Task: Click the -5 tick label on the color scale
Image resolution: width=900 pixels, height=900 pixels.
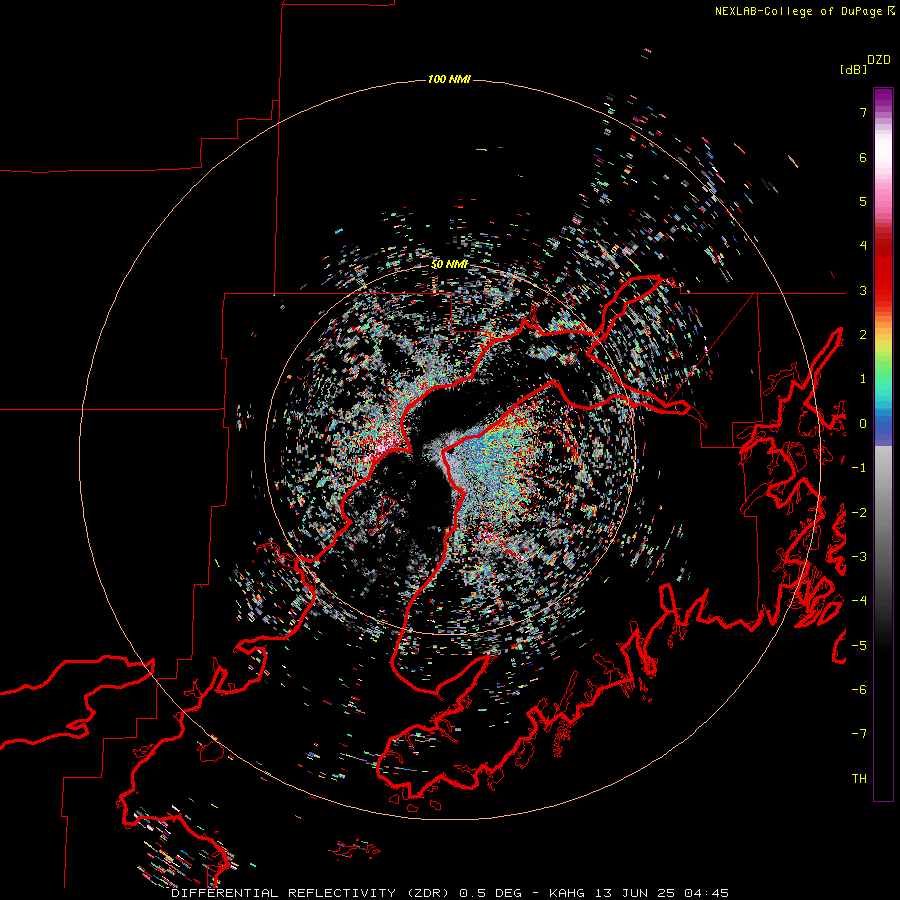Action: (x=859, y=646)
